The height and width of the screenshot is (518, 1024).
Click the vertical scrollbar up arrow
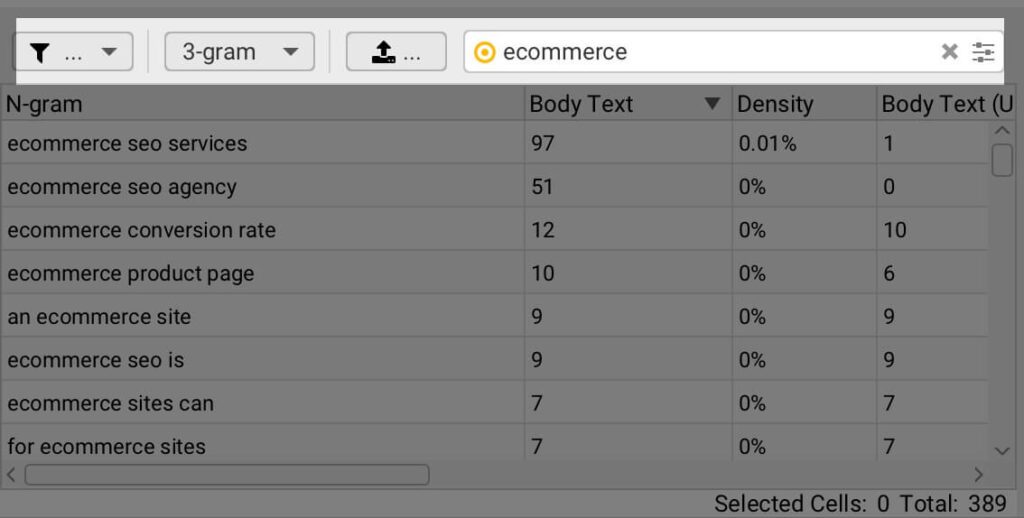click(1002, 131)
